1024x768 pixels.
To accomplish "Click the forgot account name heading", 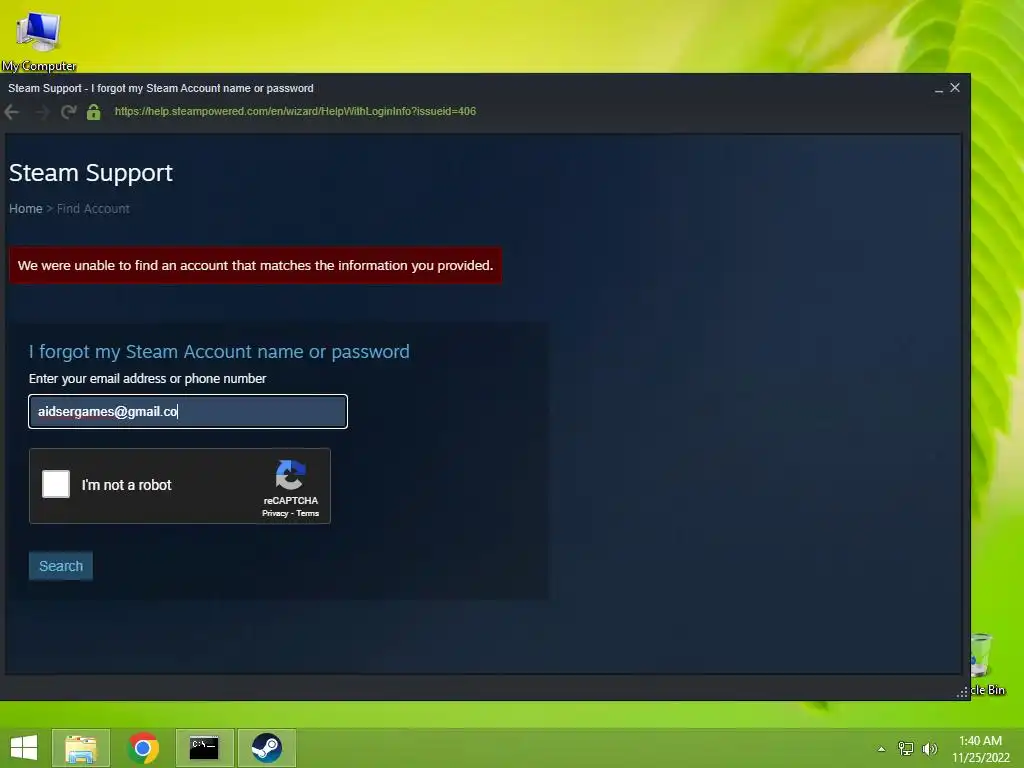I will click(x=219, y=351).
